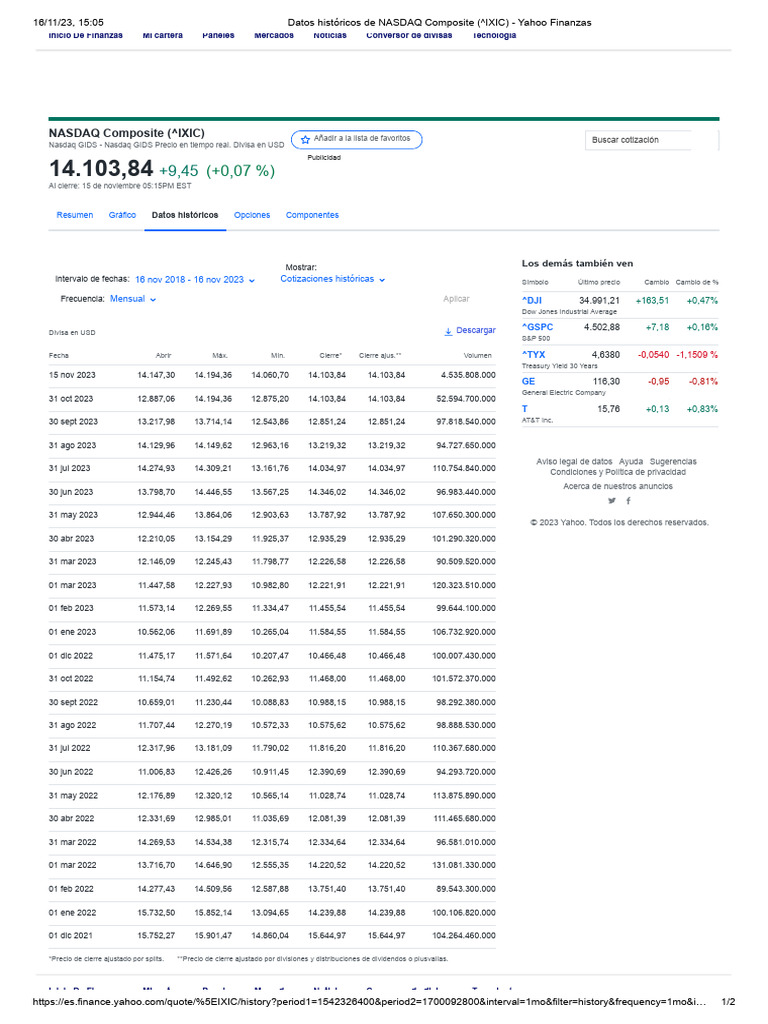Click the 15 nov 2023 date cell
768x1024 pixels.
click(x=72, y=376)
